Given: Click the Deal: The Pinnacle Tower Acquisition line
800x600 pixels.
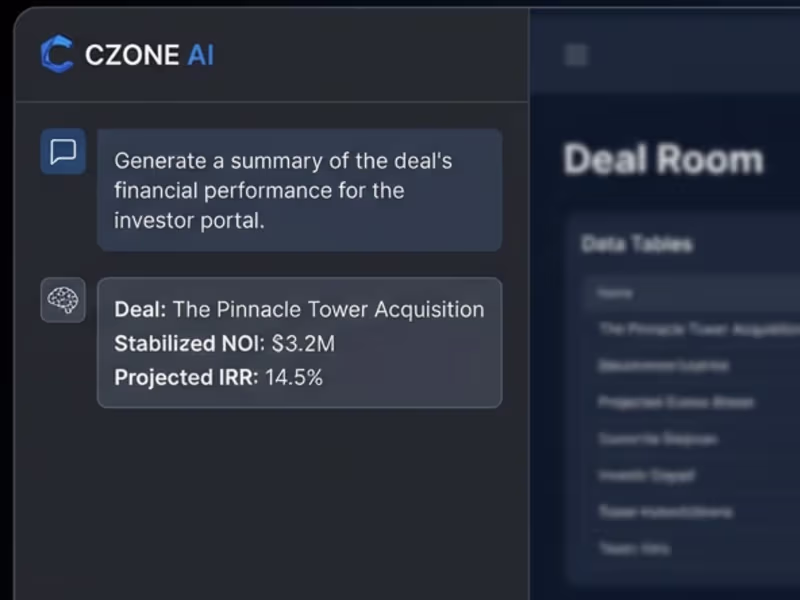Looking at the screenshot, I should click(299, 310).
